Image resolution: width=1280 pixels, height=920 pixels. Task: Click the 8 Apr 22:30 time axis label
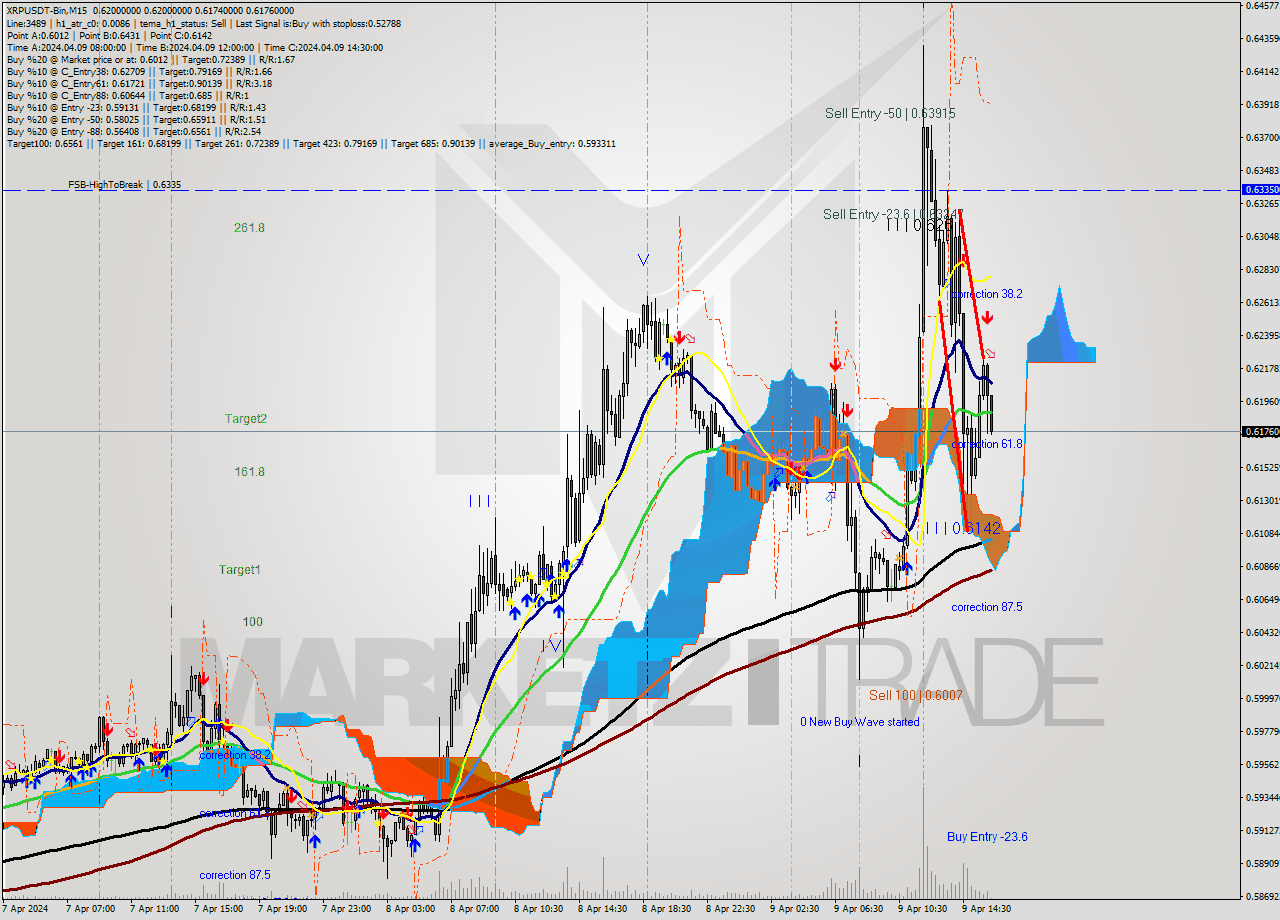tap(730, 909)
